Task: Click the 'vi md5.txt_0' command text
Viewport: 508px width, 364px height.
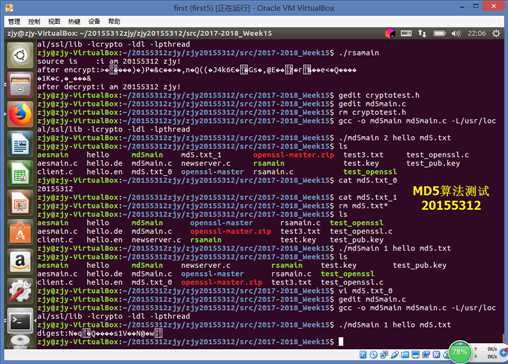Action: pyautogui.click(x=365, y=291)
